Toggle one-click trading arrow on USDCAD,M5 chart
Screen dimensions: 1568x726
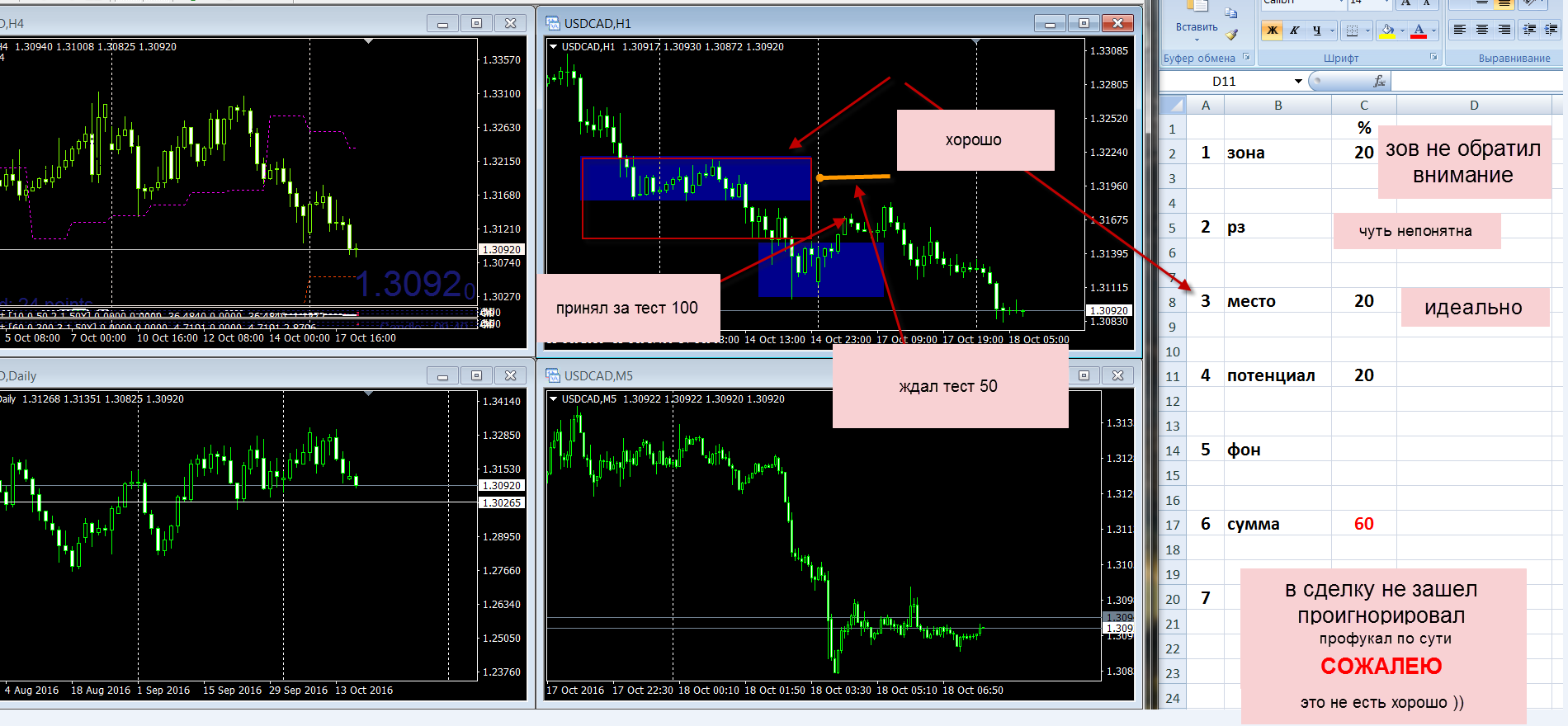click(553, 398)
